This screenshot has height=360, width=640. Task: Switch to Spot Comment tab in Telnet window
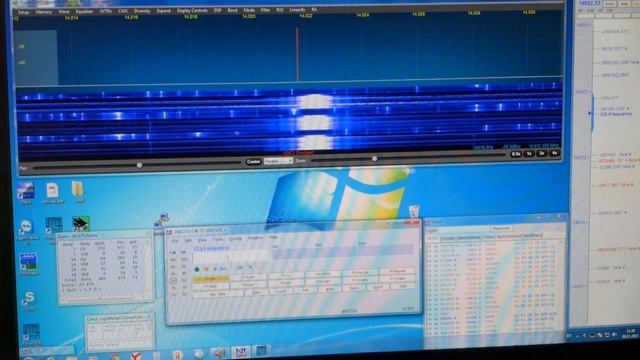509,236
